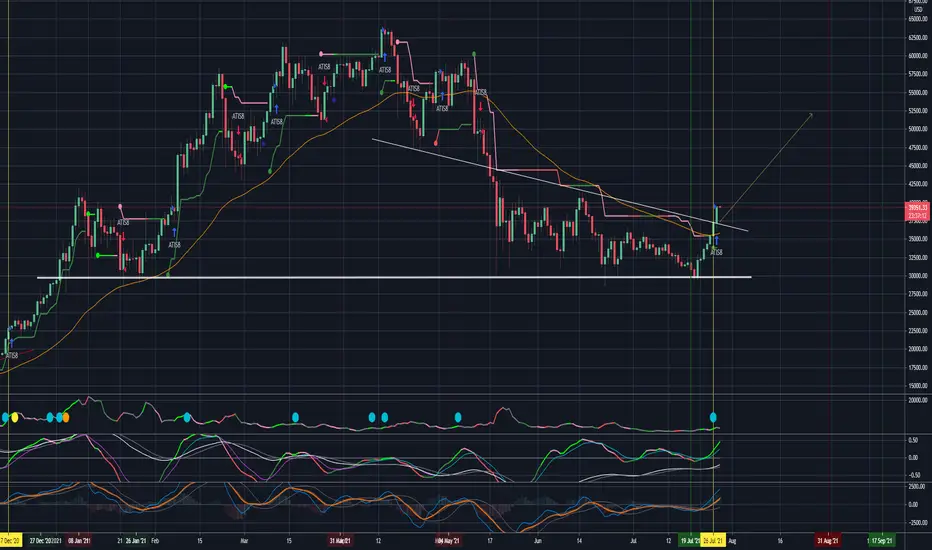Click the cyan signal dot under 26 Jul
Image resolution: width=932 pixels, height=550 pixels.
pyautogui.click(x=713, y=417)
